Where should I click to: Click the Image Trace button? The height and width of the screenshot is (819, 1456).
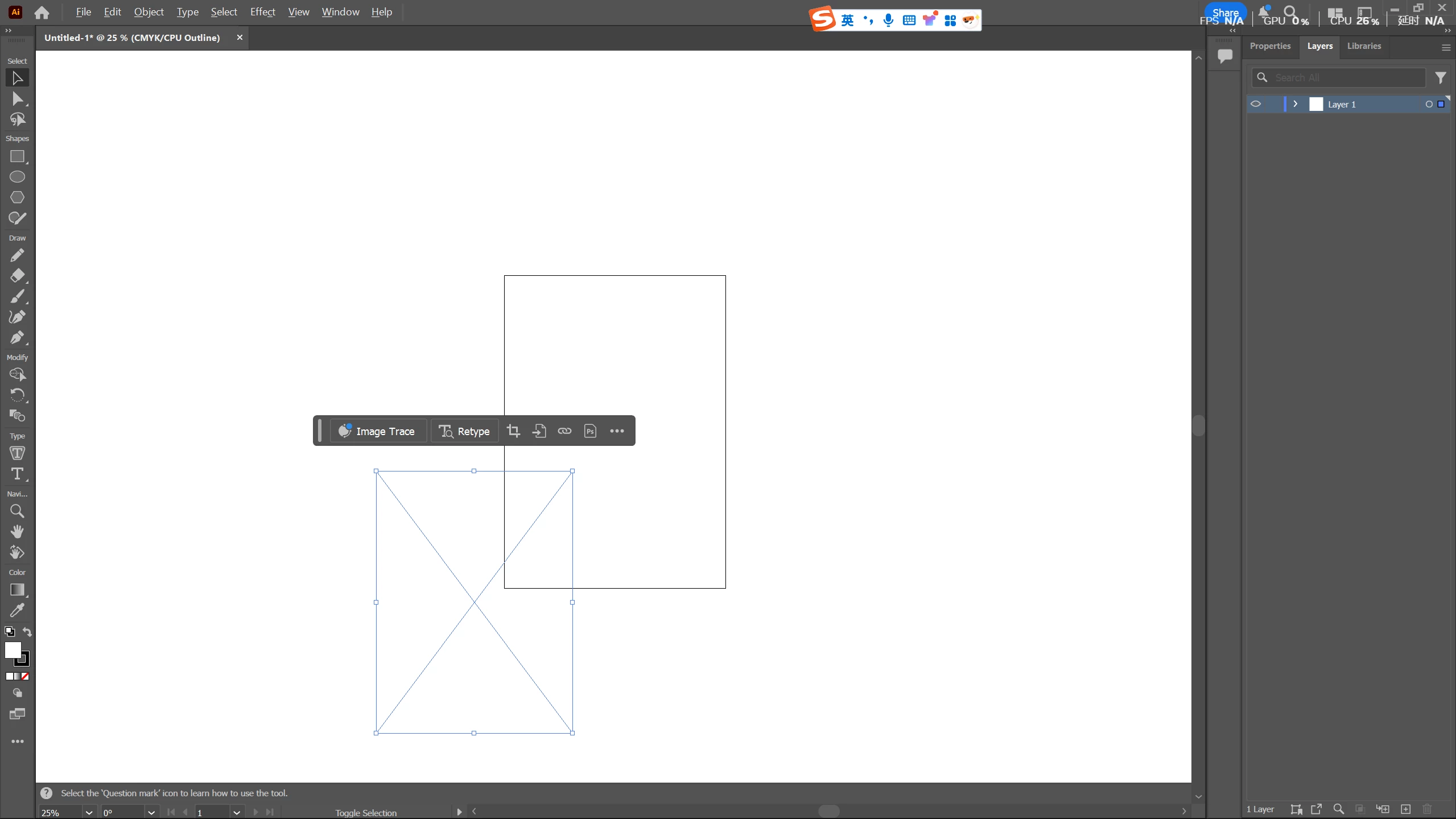pyautogui.click(x=378, y=431)
